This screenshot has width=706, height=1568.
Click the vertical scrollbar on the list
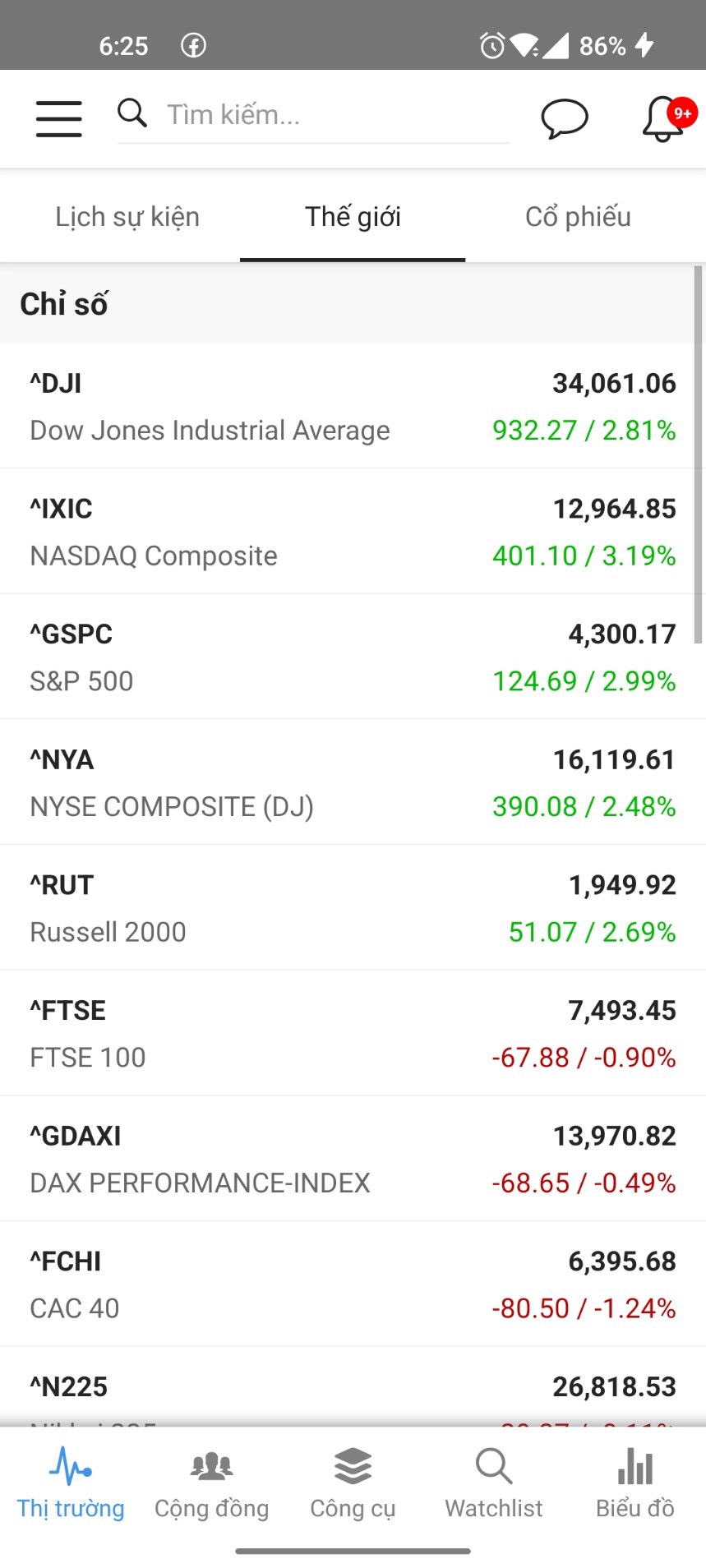(x=699, y=454)
